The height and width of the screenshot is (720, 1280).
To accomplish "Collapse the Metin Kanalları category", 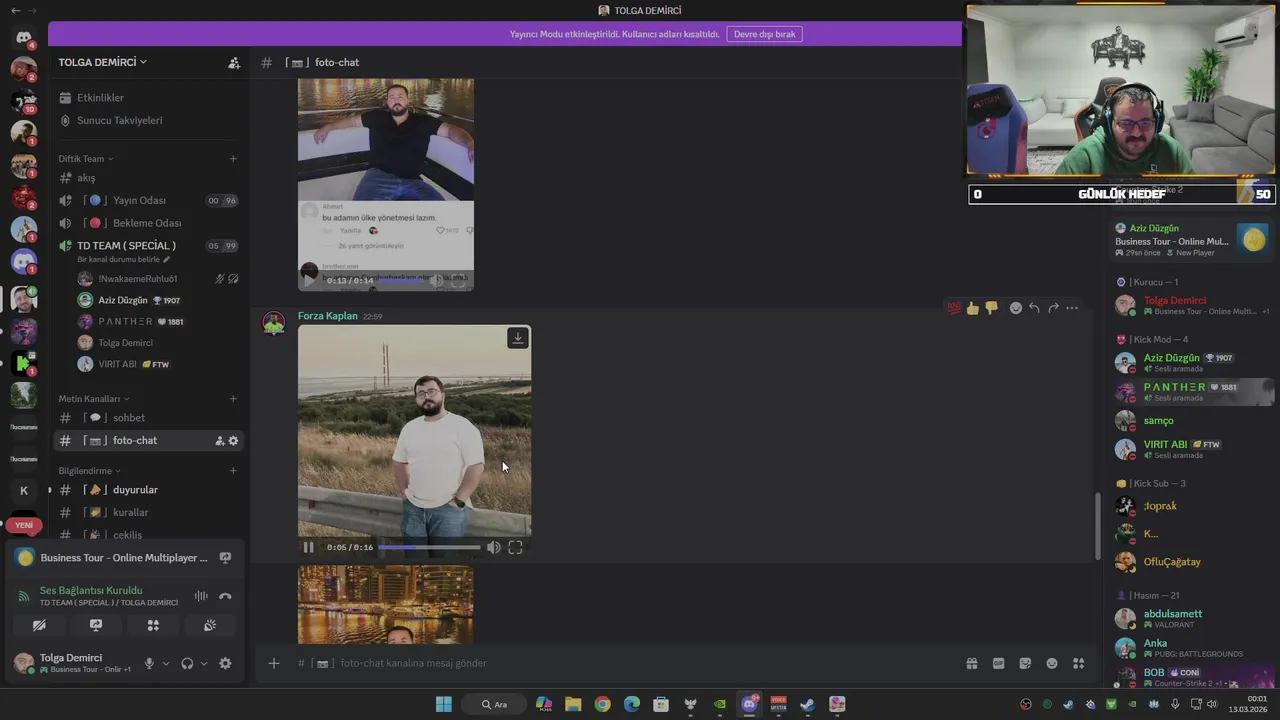I will click(94, 399).
